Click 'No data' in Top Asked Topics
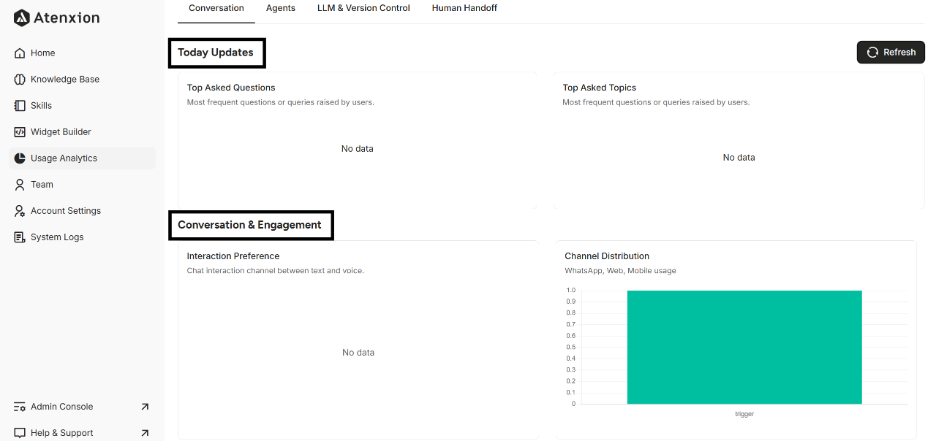 pyautogui.click(x=739, y=158)
